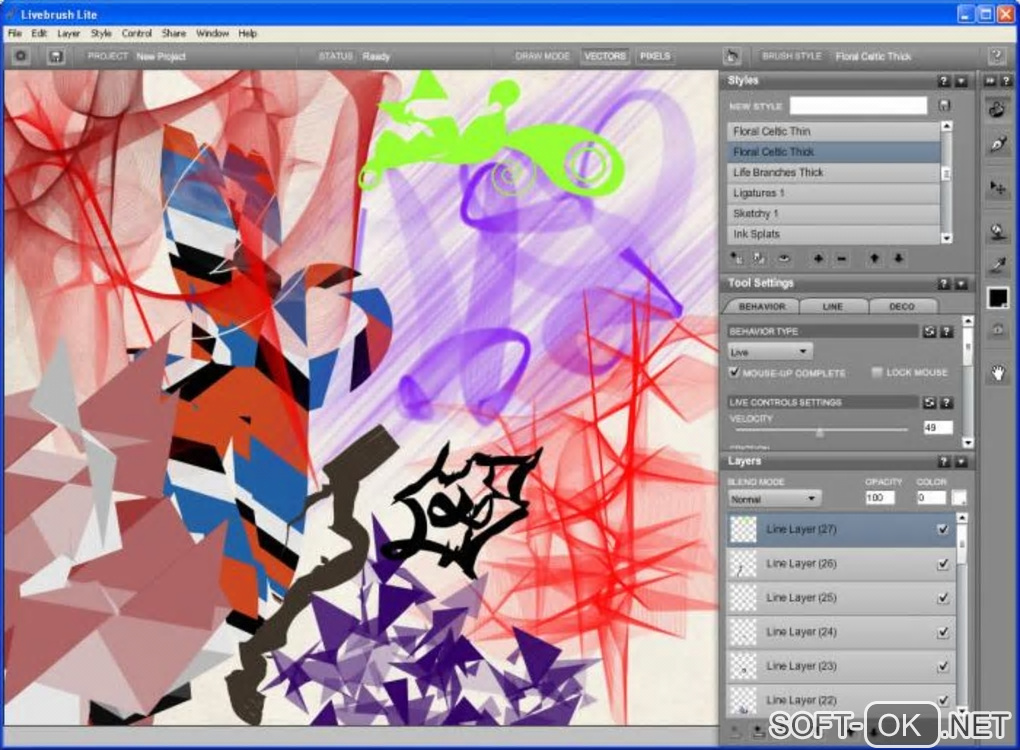Collapse the Tool Settings panel arrow
Screen dimensions: 1020x750
[x=961, y=284]
